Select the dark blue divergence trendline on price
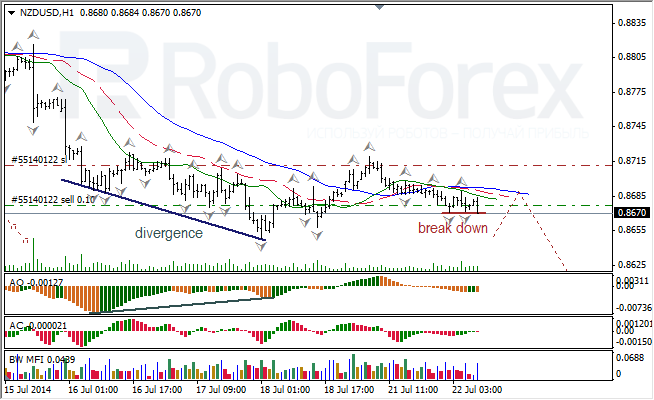 [x=160, y=207]
